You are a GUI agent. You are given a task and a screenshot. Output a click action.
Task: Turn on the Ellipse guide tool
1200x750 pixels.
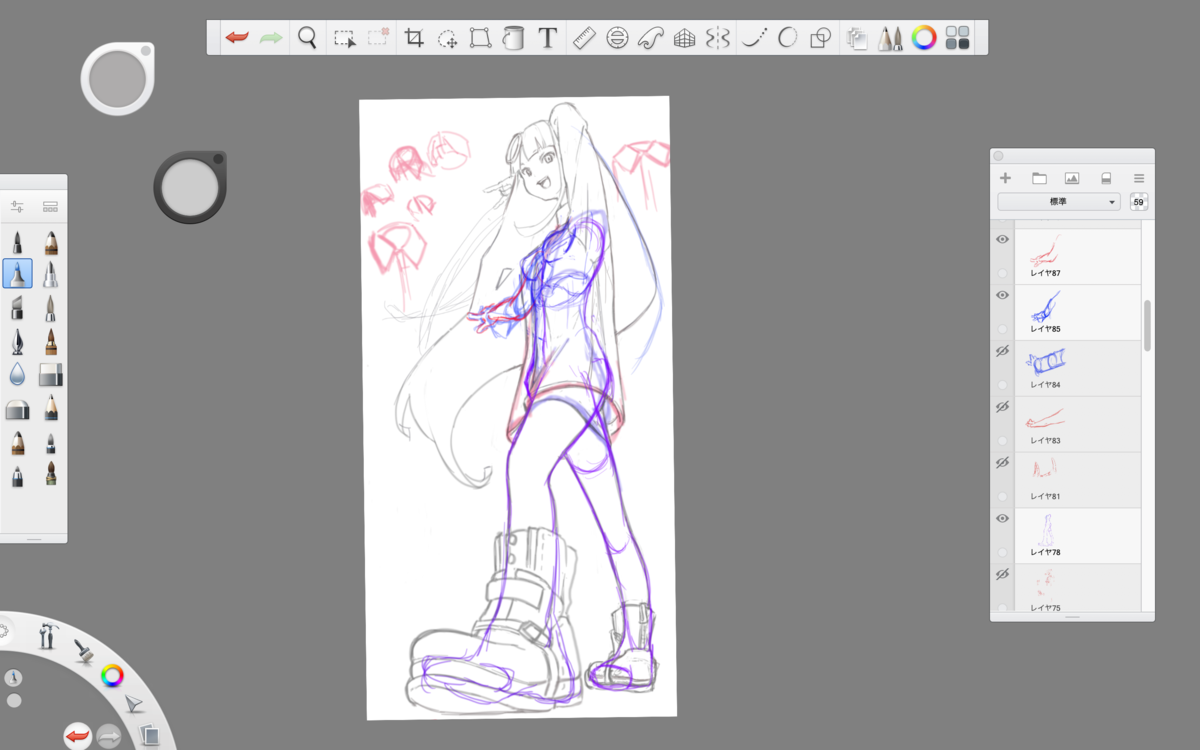tap(617, 38)
